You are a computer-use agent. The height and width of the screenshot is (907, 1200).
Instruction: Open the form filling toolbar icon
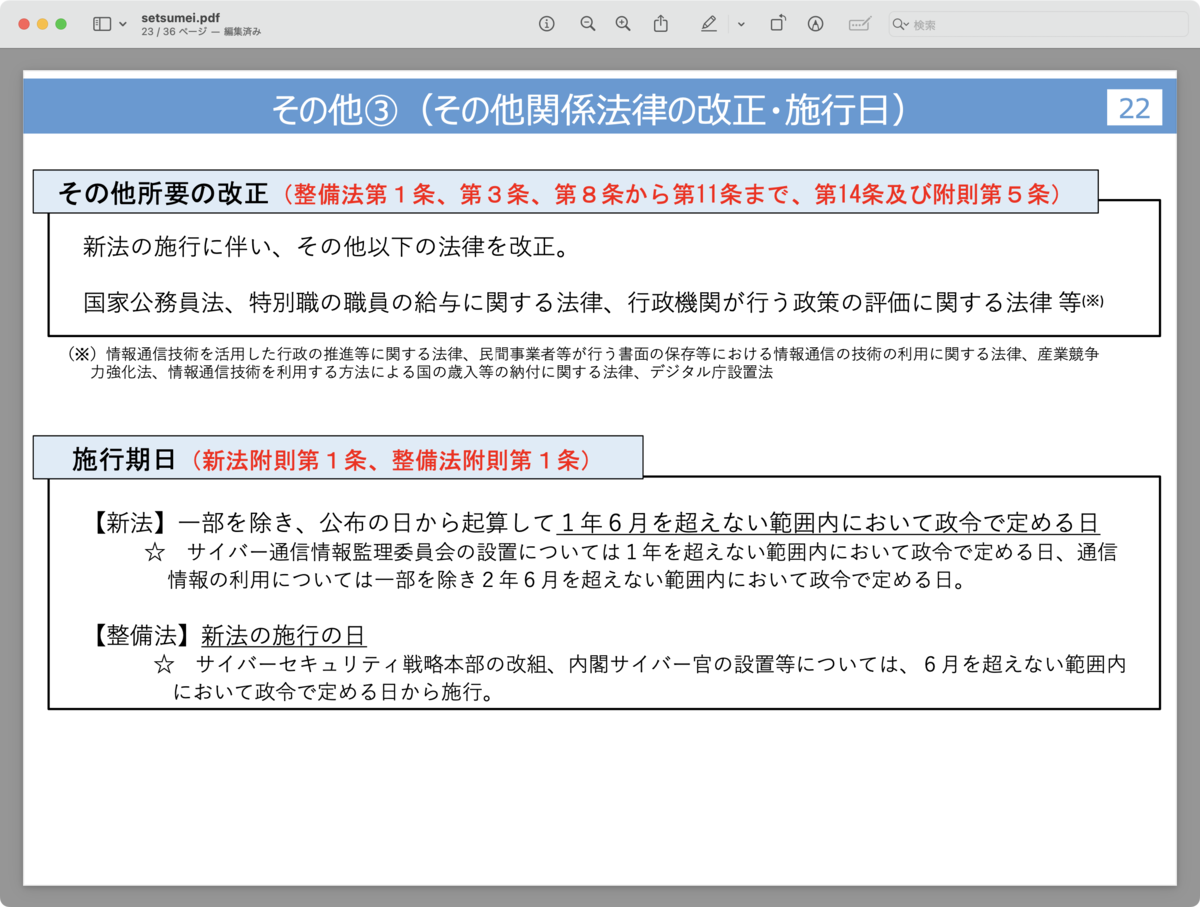[859, 24]
